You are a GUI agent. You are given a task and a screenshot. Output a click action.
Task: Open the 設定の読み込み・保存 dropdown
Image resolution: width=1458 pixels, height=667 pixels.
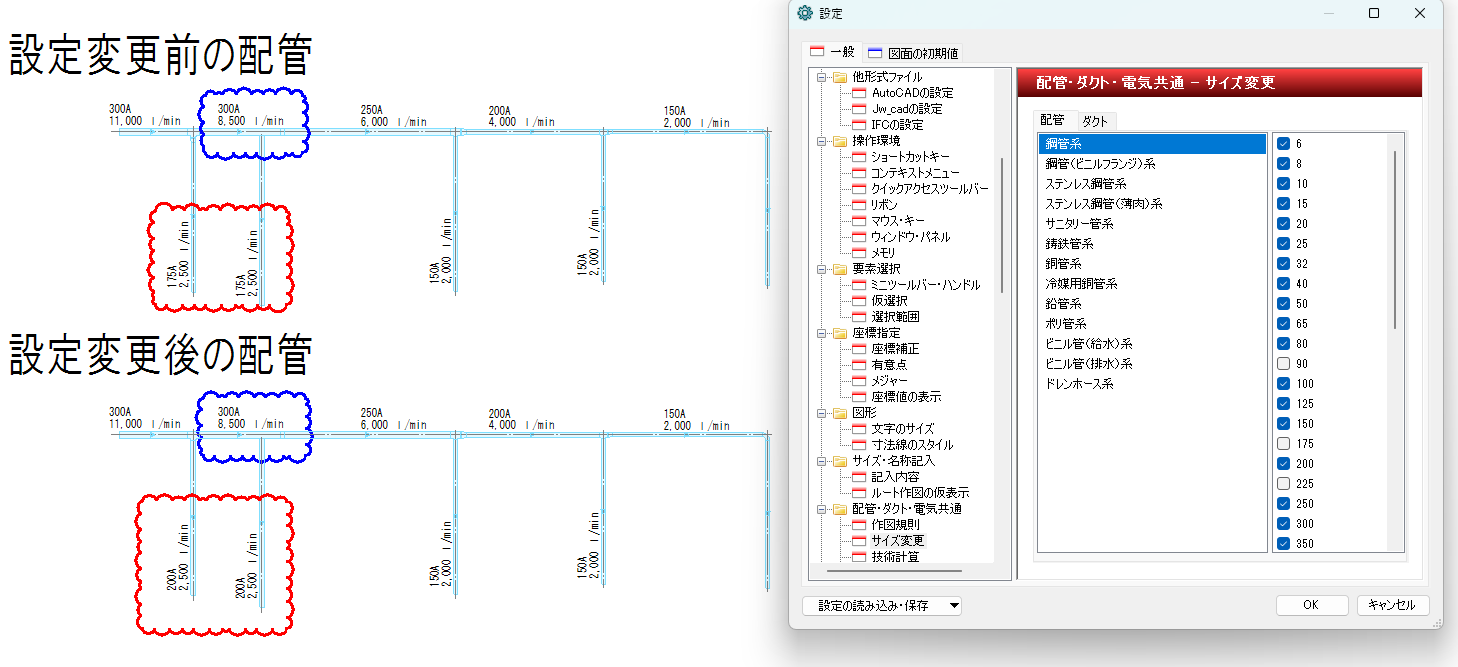[954, 606]
